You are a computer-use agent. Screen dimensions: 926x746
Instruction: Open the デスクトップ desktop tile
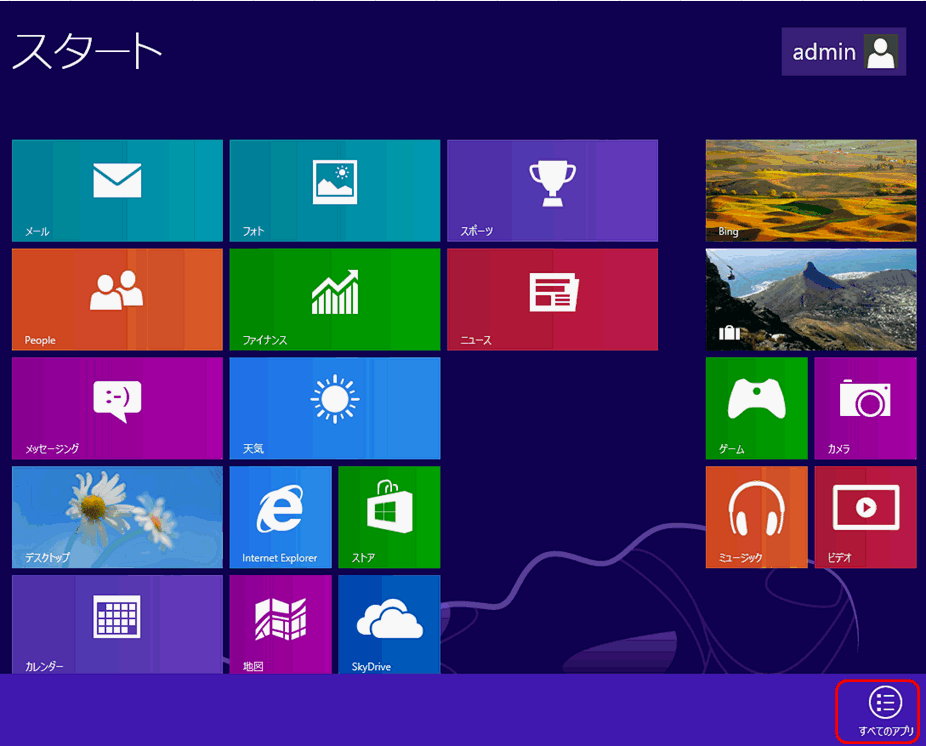(x=117, y=517)
